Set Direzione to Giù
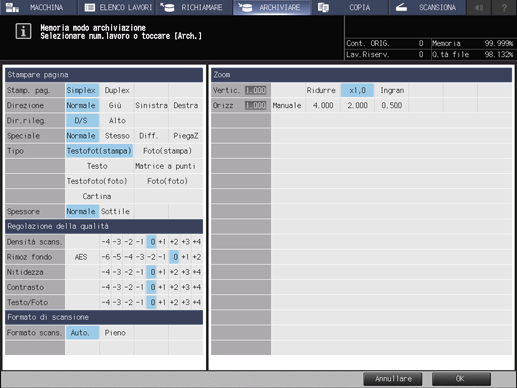 [117, 105]
